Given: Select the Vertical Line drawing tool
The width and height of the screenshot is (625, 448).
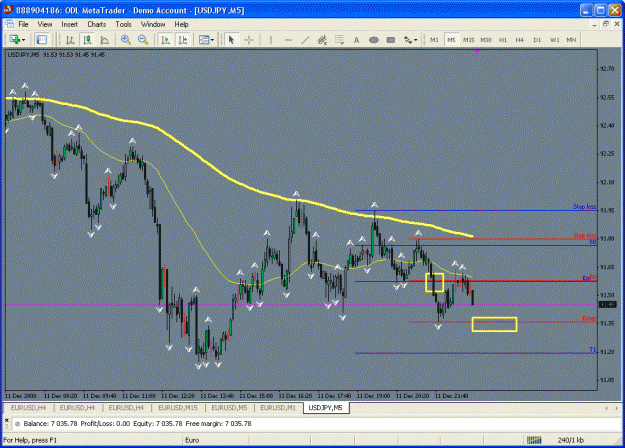Looking at the screenshot, I should click(271, 39).
